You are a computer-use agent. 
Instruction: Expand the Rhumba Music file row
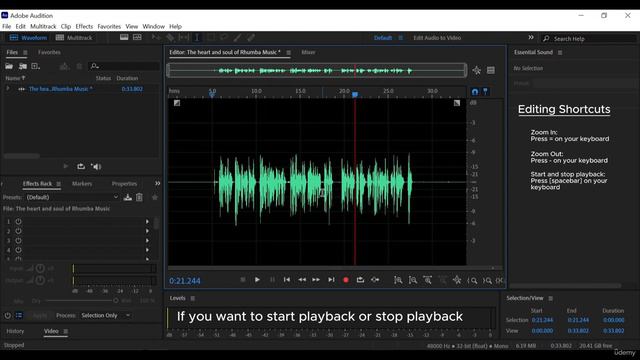(7, 89)
